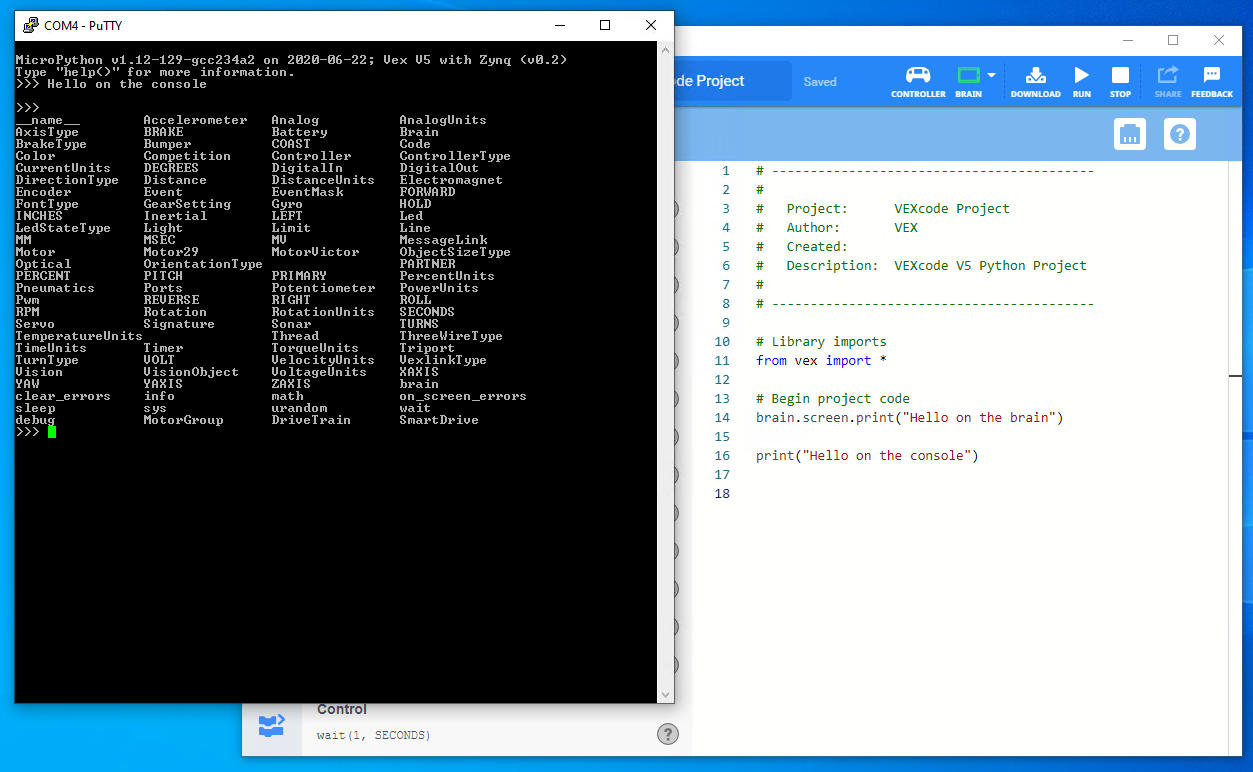Click PuTTY scrollbar up arrow
1253x772 pixels.
click(x=665, y=49)
